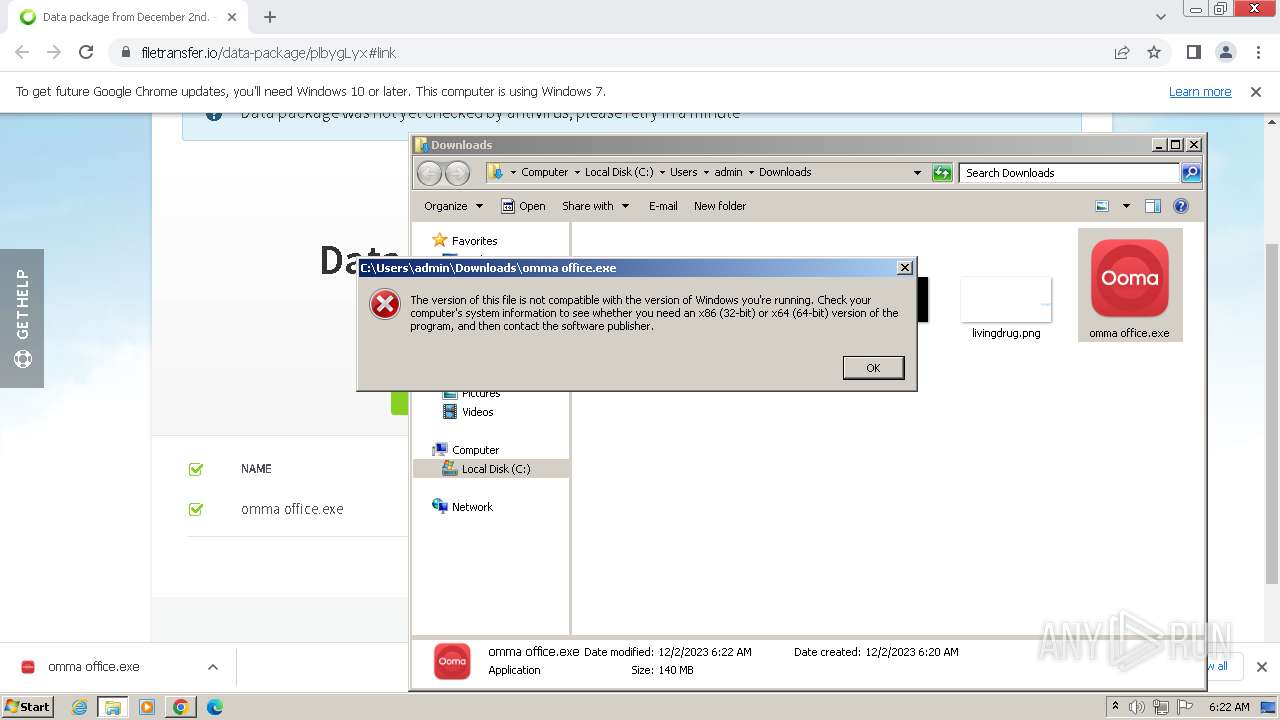Open the Share with menu
1280x720 pixels.
pos(596,206)
